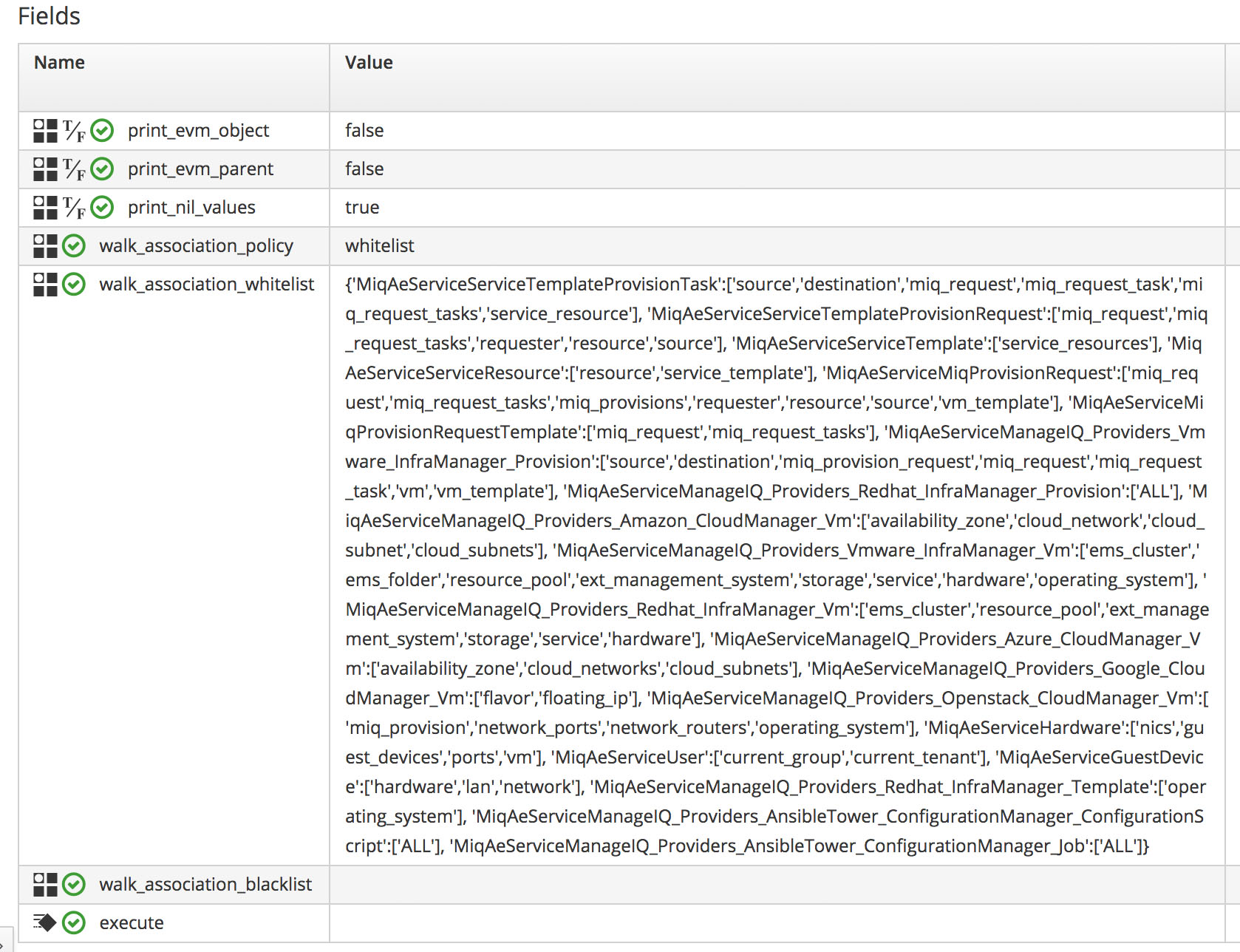Select the print_nil_values field name
The image size is (1240, 952).
pyautogui.click(x=191, y=208)
